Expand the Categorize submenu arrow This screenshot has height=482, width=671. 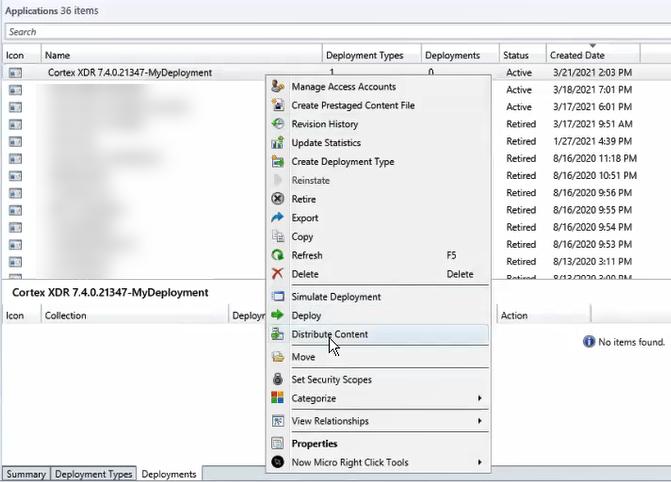480,398
